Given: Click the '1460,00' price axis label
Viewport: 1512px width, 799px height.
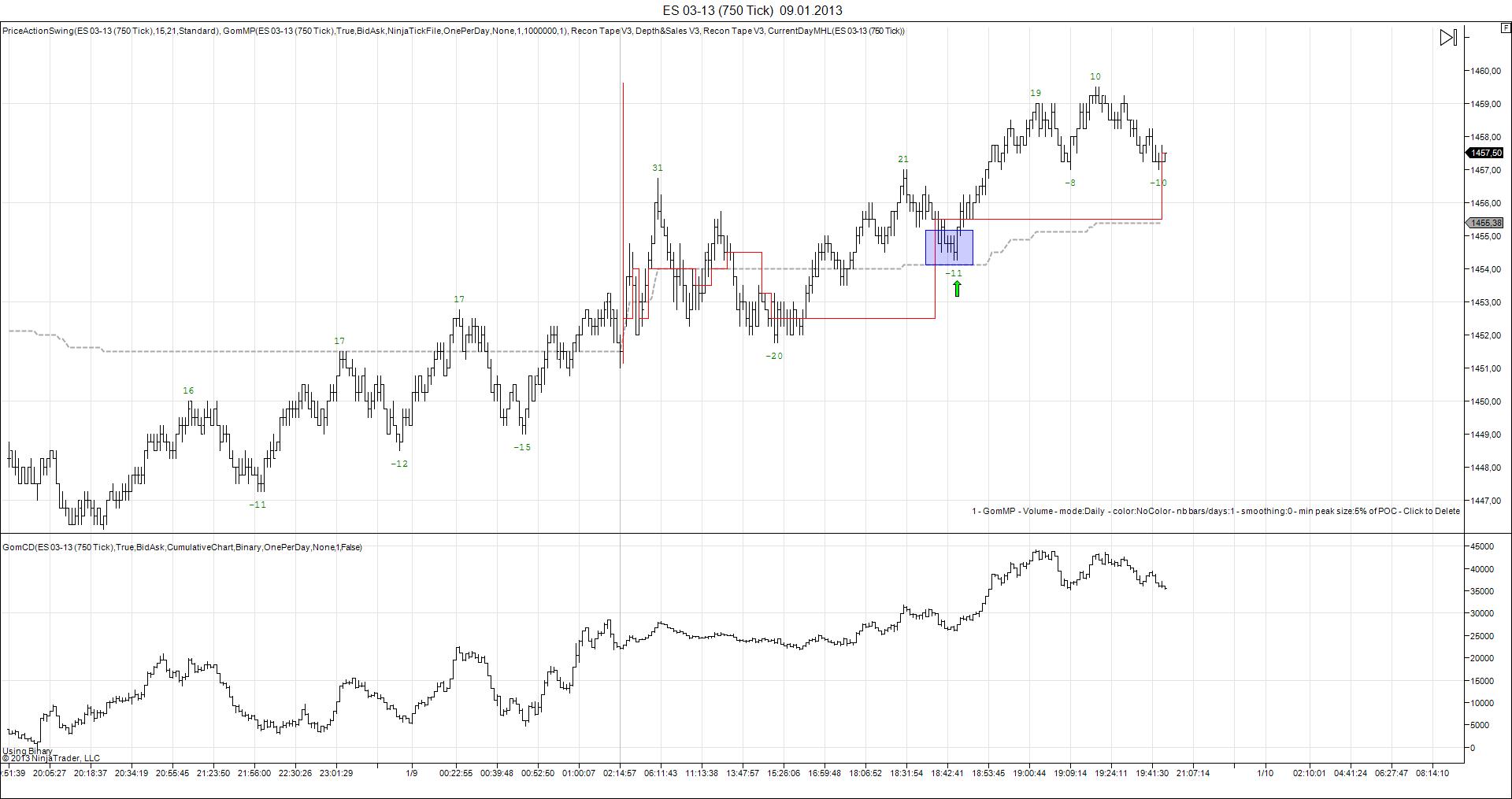Looking at the screenshot, I should [x=1485, y=71].
